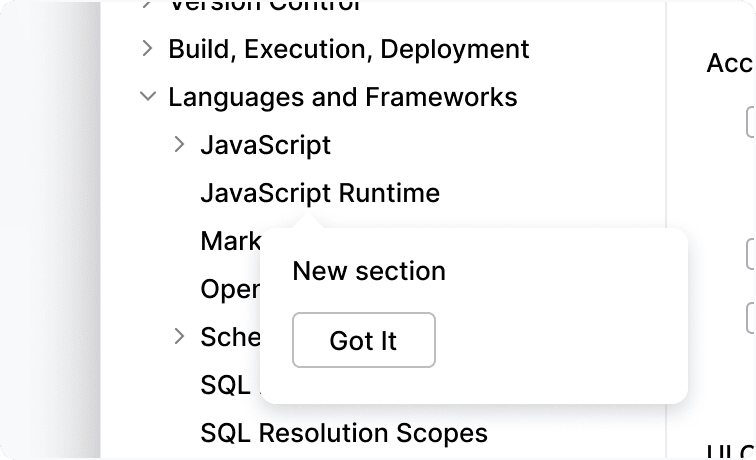Expand the JavaScript node arrow
Screen dimensions: 756x460
179,145
